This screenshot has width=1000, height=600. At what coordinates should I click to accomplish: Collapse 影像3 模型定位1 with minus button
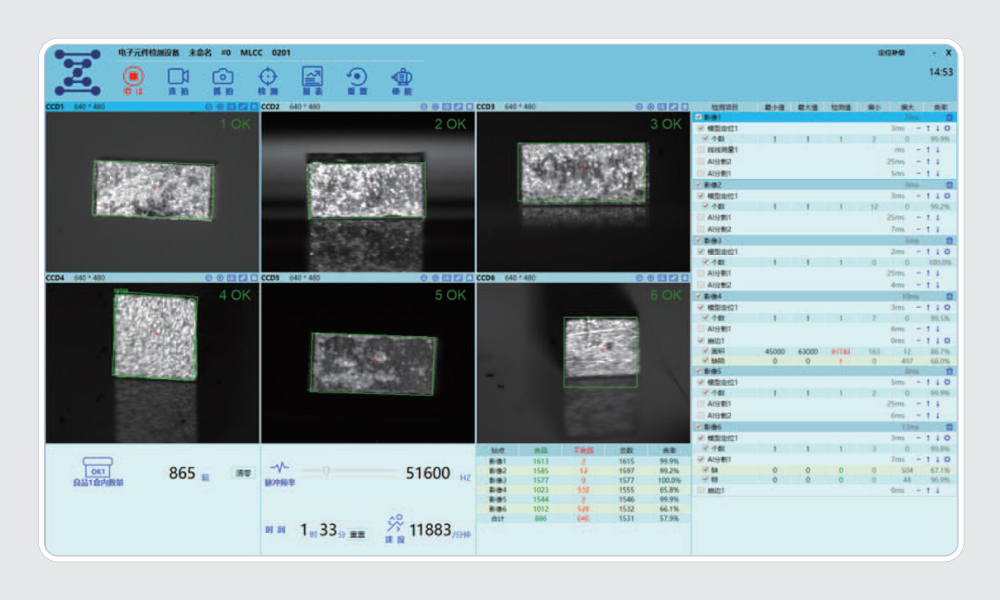[918, 252]
